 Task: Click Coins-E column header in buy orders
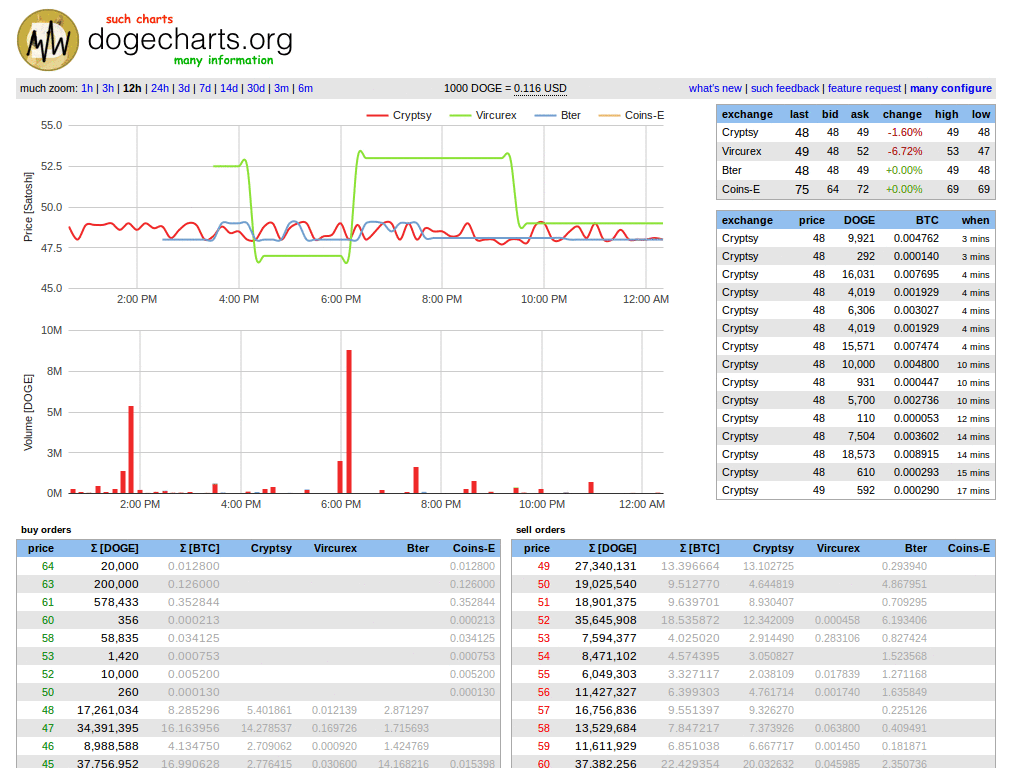tap(473, 549)
